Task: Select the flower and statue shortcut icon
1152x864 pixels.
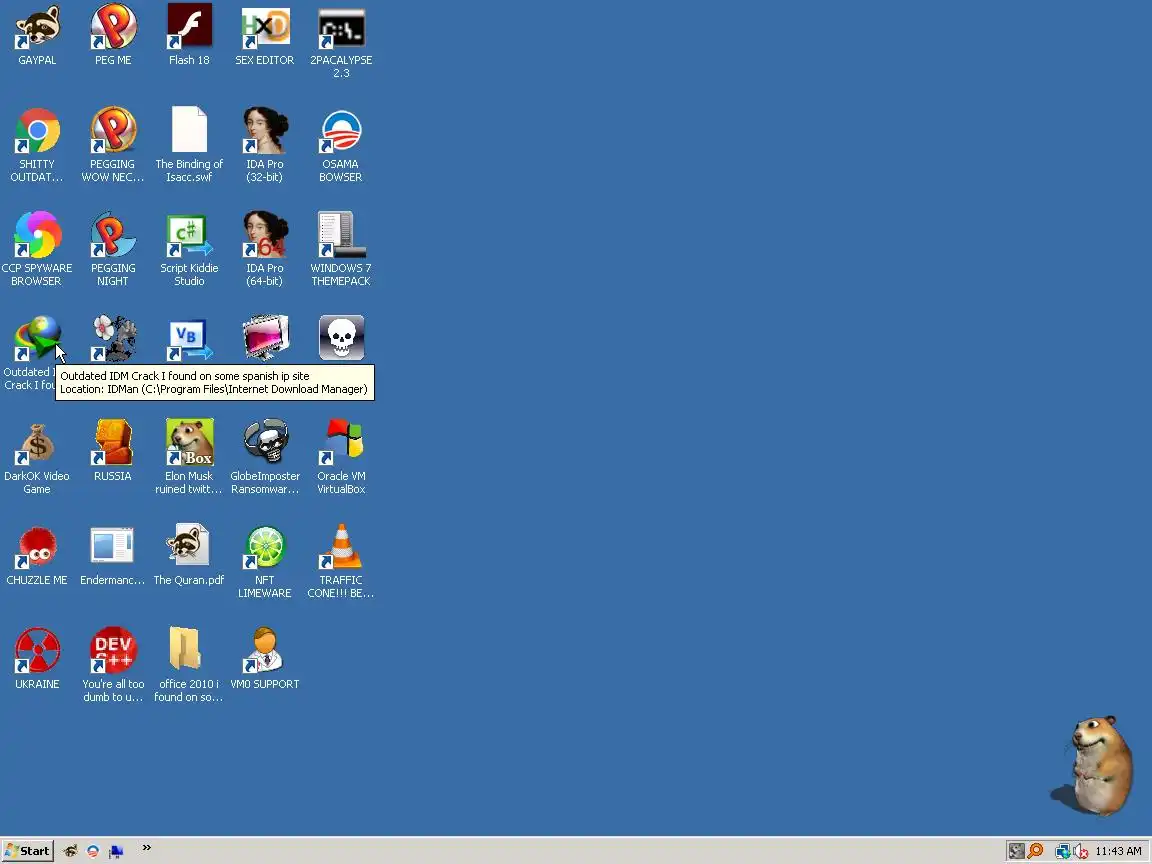Action: click(x=113, y=338)
